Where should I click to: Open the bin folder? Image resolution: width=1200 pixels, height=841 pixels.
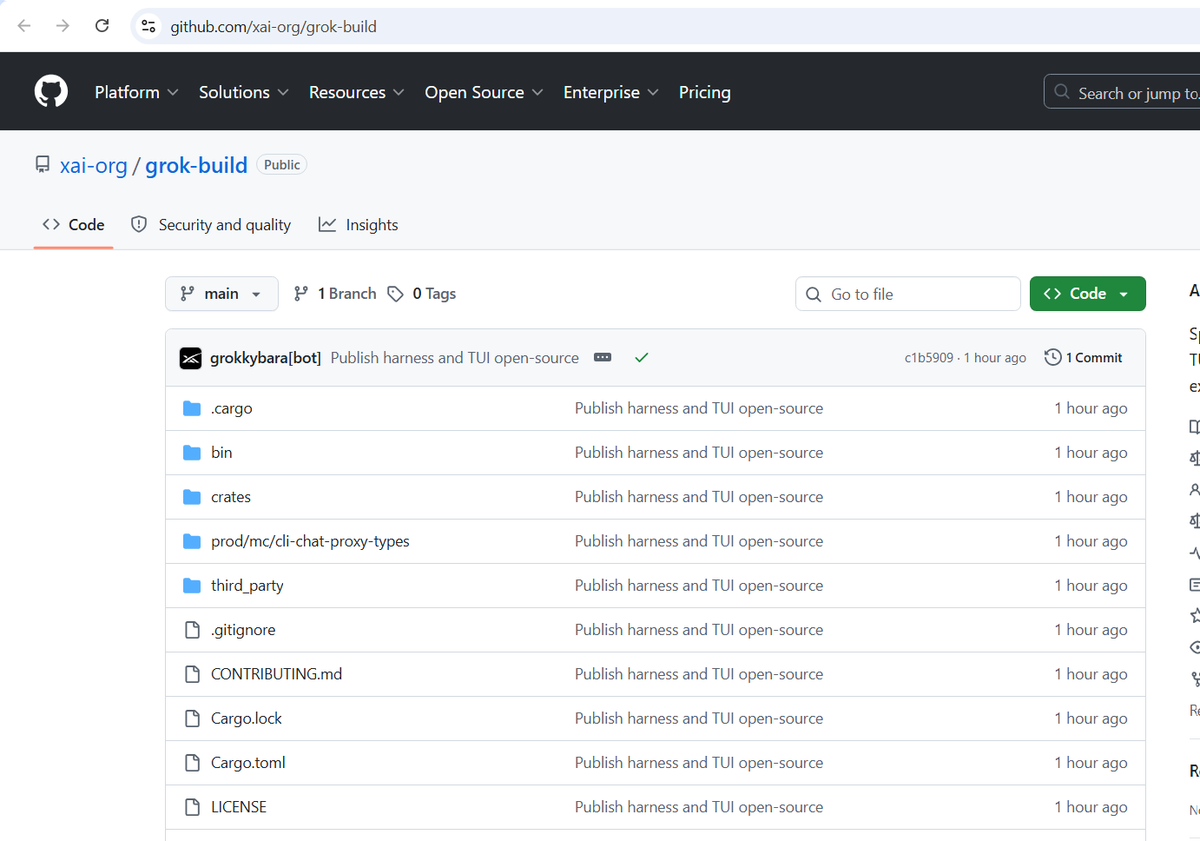(222, 453)
